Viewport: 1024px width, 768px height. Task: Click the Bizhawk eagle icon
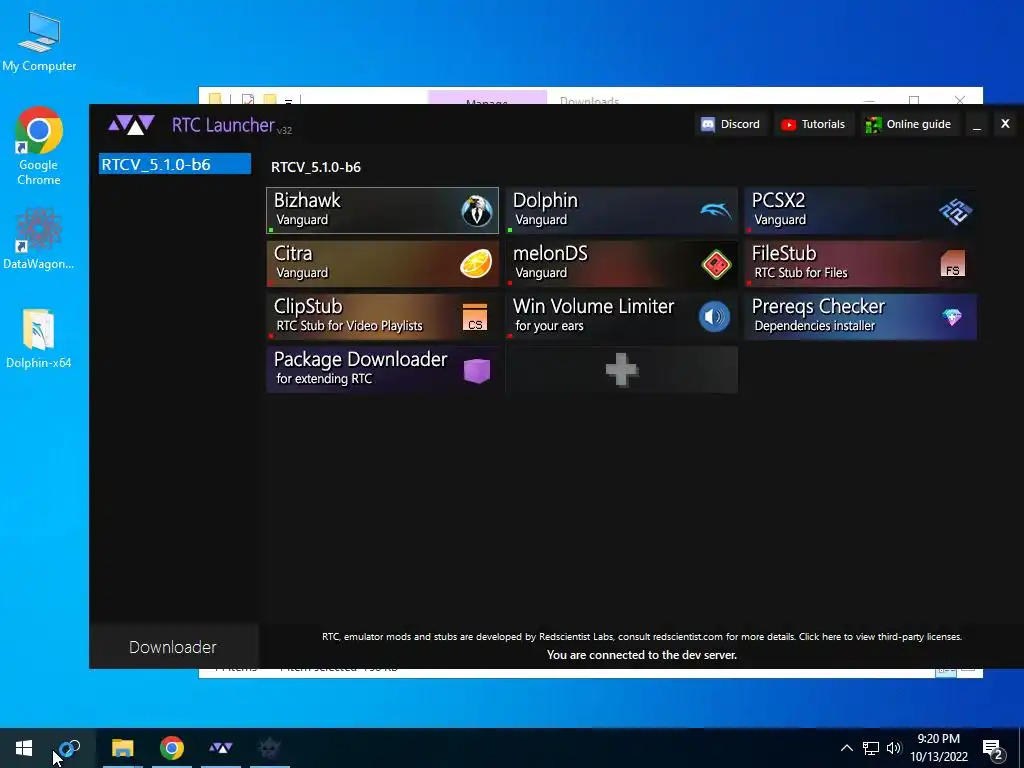[477, 210]
